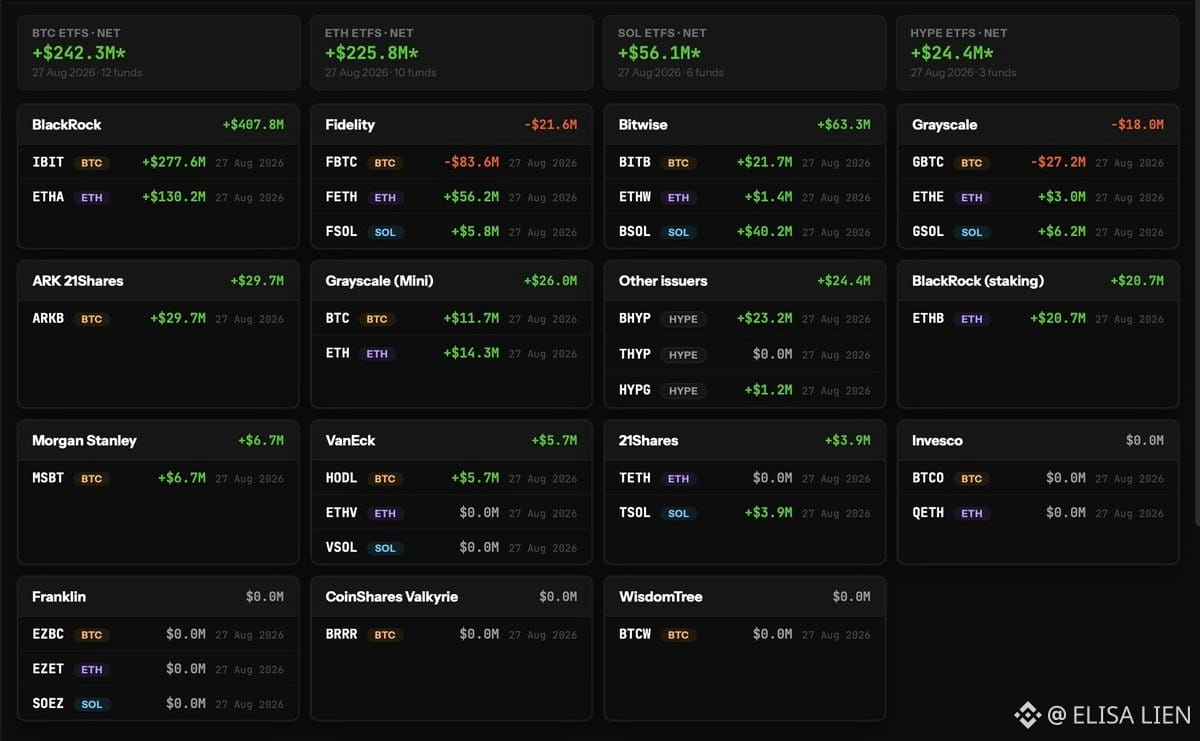The width and height of the screenshot is (1200, 741).
Task: Click the ETHB ticker
Action: pos(928,318)
